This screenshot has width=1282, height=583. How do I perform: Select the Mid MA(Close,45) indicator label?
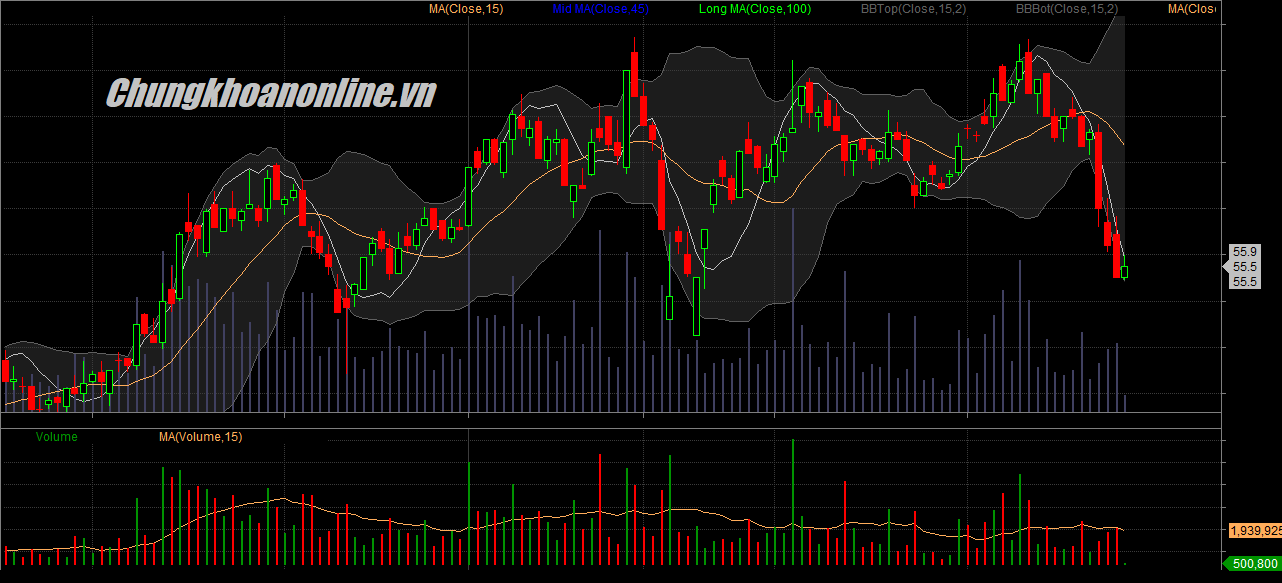[600, 9]
